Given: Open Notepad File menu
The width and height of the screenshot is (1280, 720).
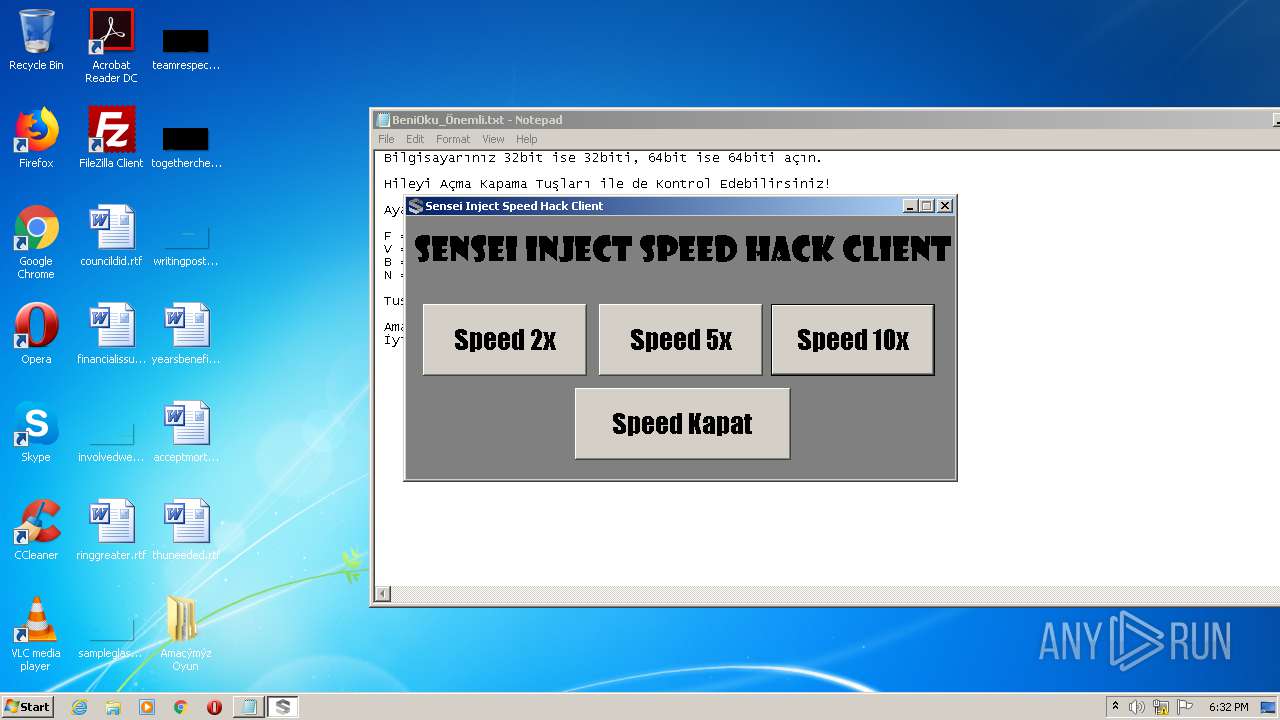Looking at the screenshot, I should click(x=386, y=139).
